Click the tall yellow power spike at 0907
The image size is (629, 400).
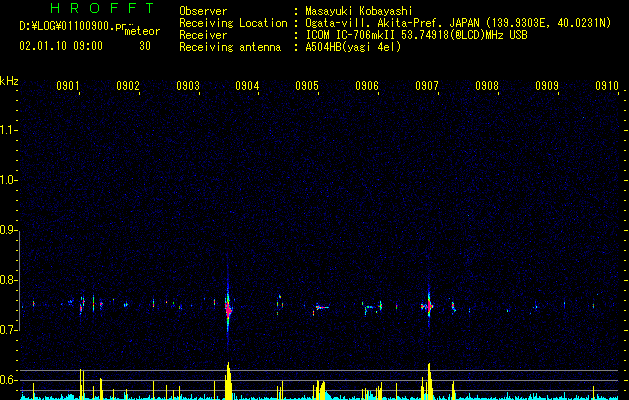point(428,381)
